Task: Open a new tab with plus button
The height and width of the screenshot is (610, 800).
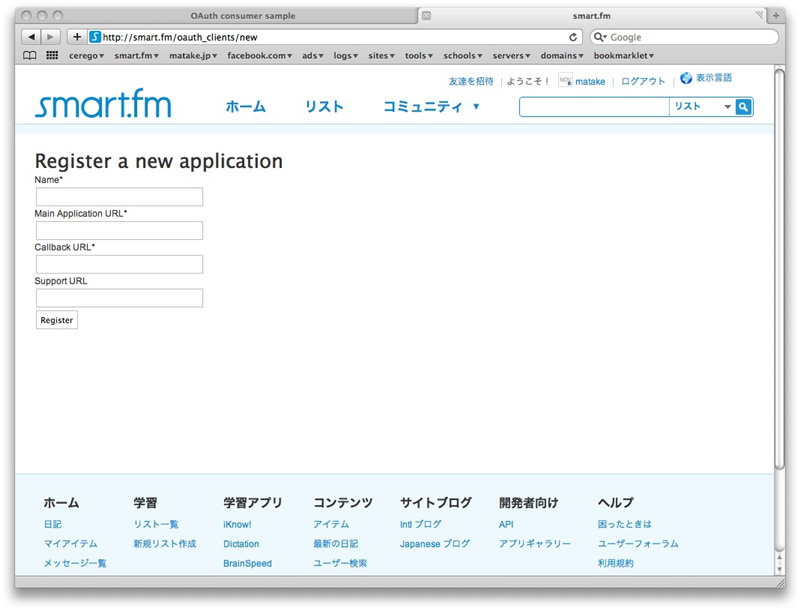Action: tap(776, 16)
